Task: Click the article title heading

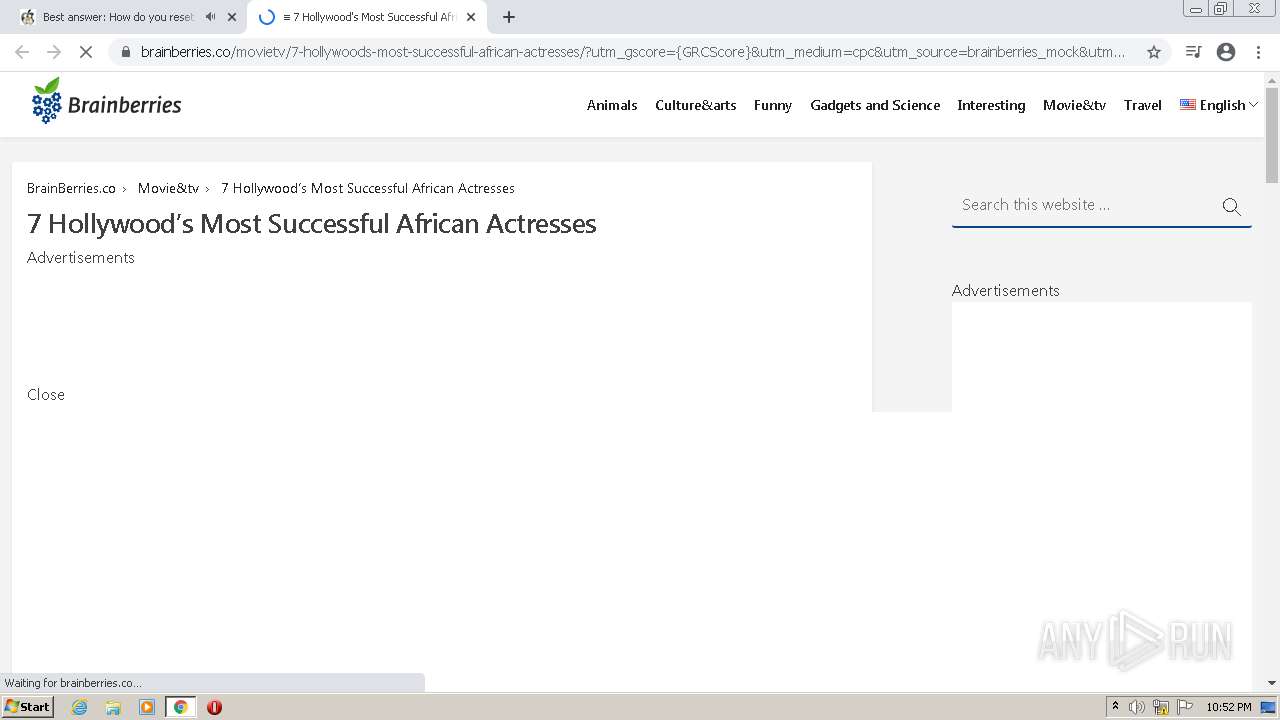Action: click(311, 223)
